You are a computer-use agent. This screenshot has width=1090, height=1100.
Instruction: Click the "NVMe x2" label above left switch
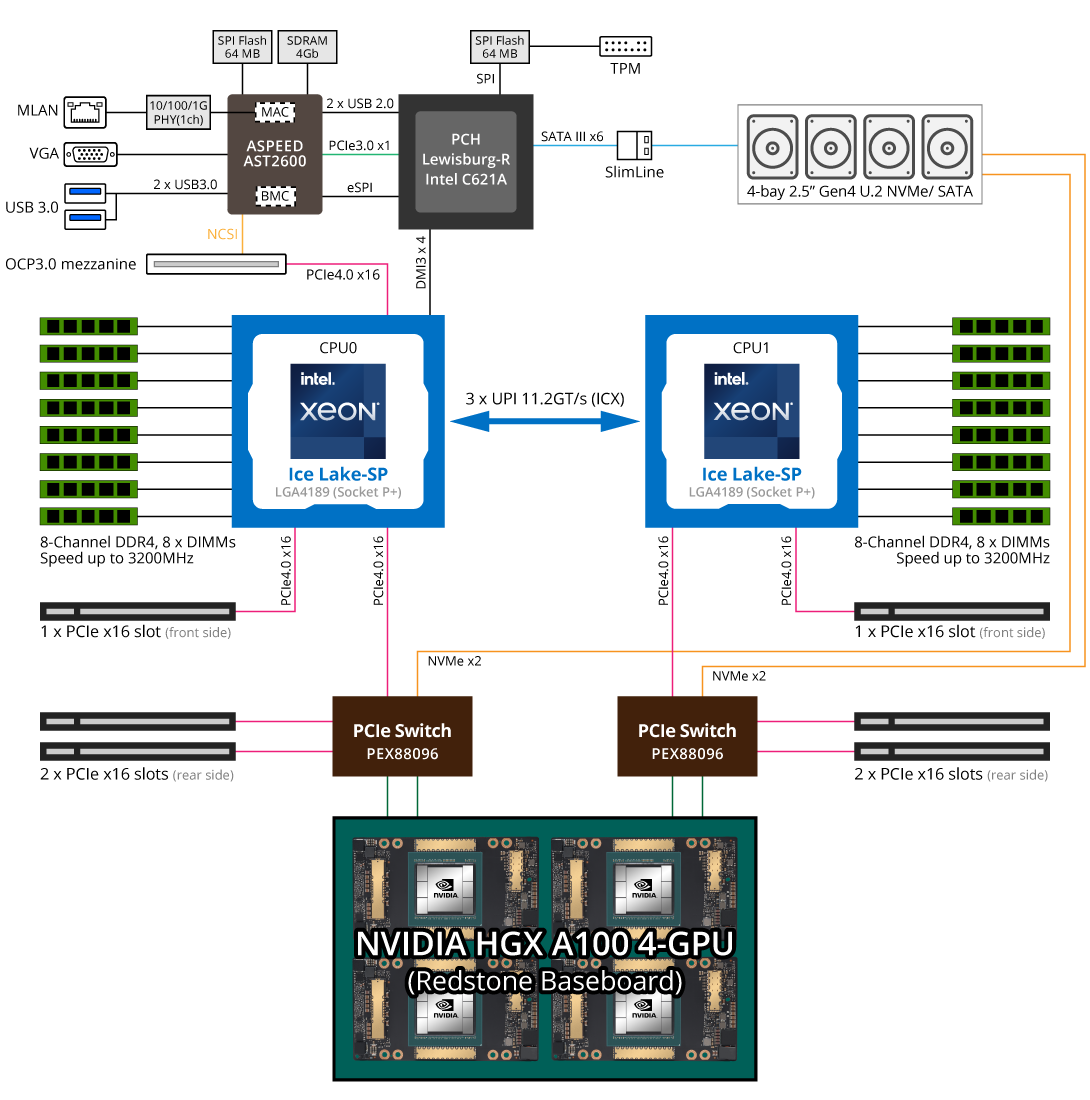tap(455, 661)
